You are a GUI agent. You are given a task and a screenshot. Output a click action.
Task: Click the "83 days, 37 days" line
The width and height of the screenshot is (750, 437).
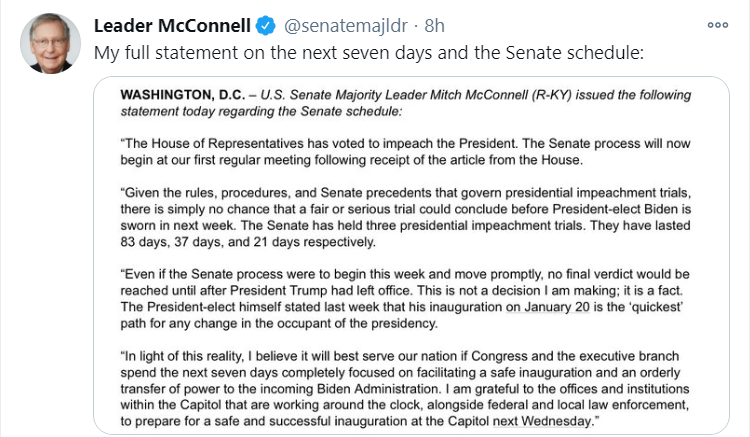click(248, 242)
